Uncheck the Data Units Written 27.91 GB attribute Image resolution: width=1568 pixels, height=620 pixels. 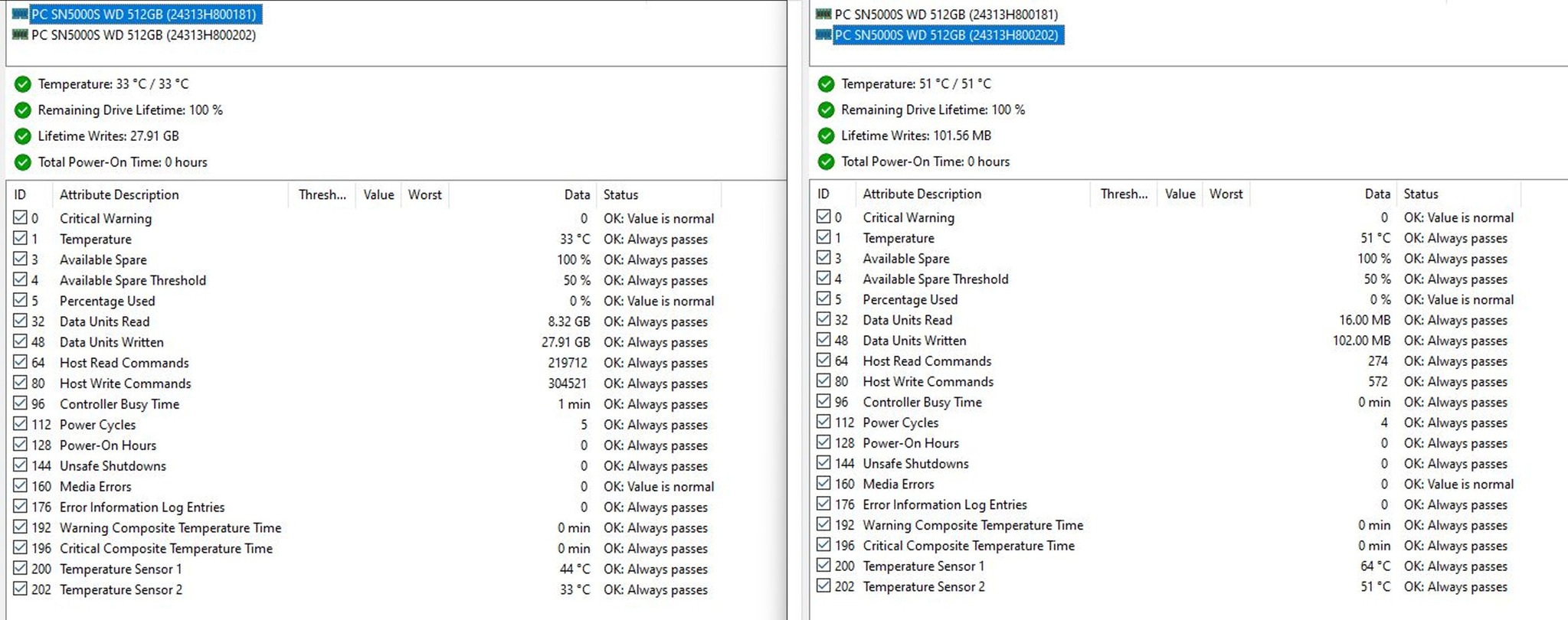[20, 341]
